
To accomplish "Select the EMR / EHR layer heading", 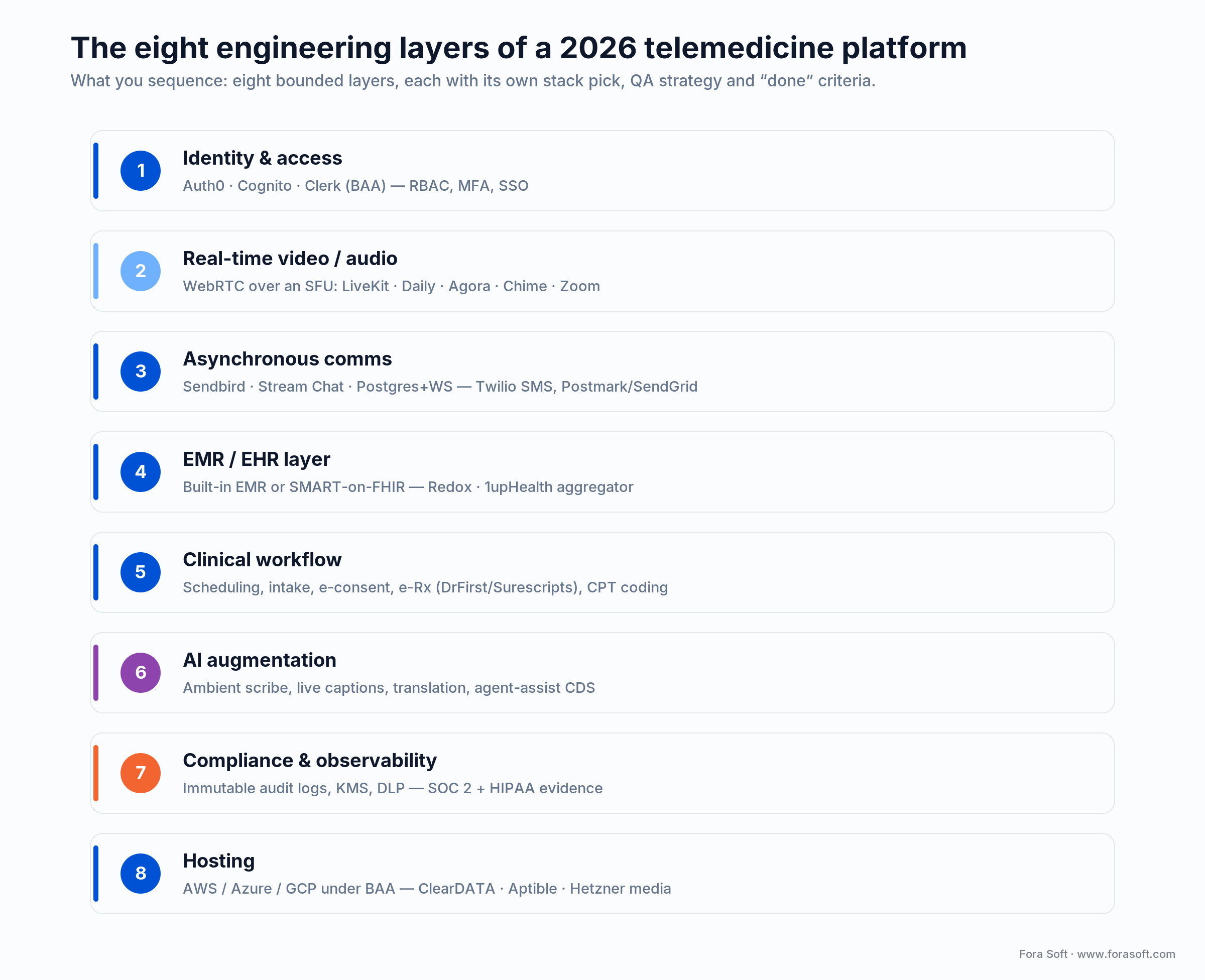I will (256, 459).
